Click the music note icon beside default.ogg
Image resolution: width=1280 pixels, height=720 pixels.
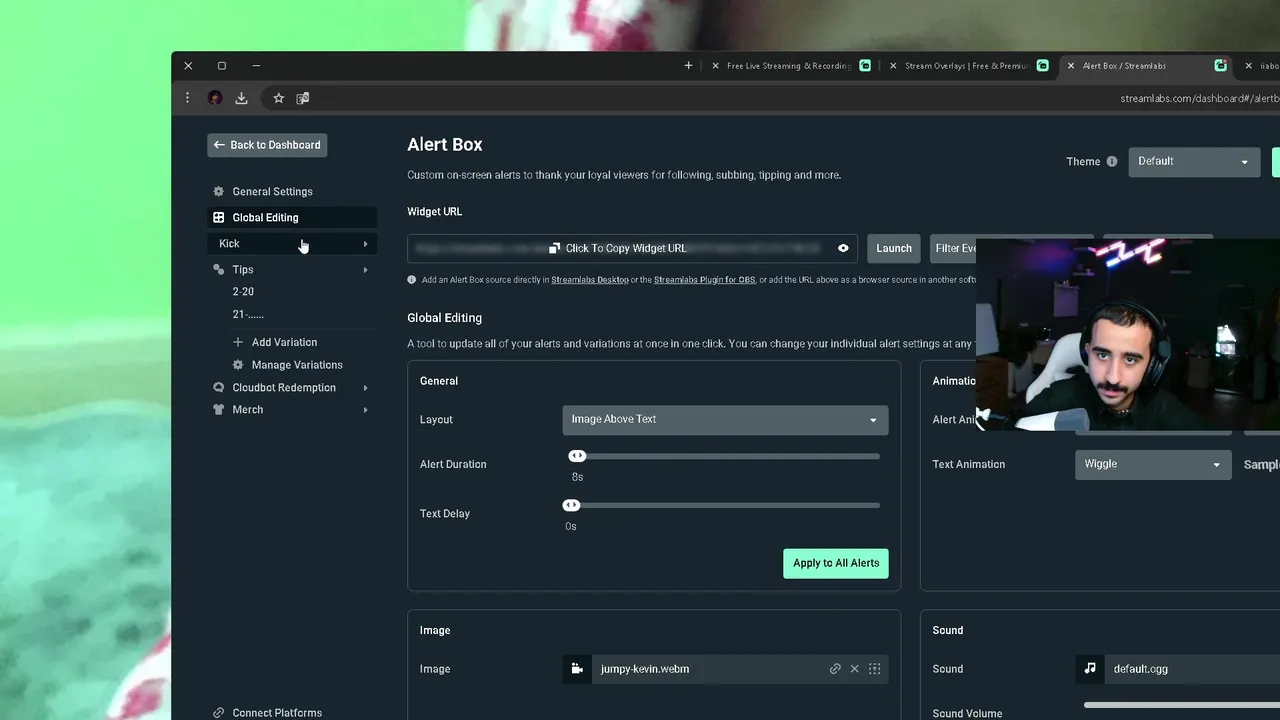click(1090, 669)
